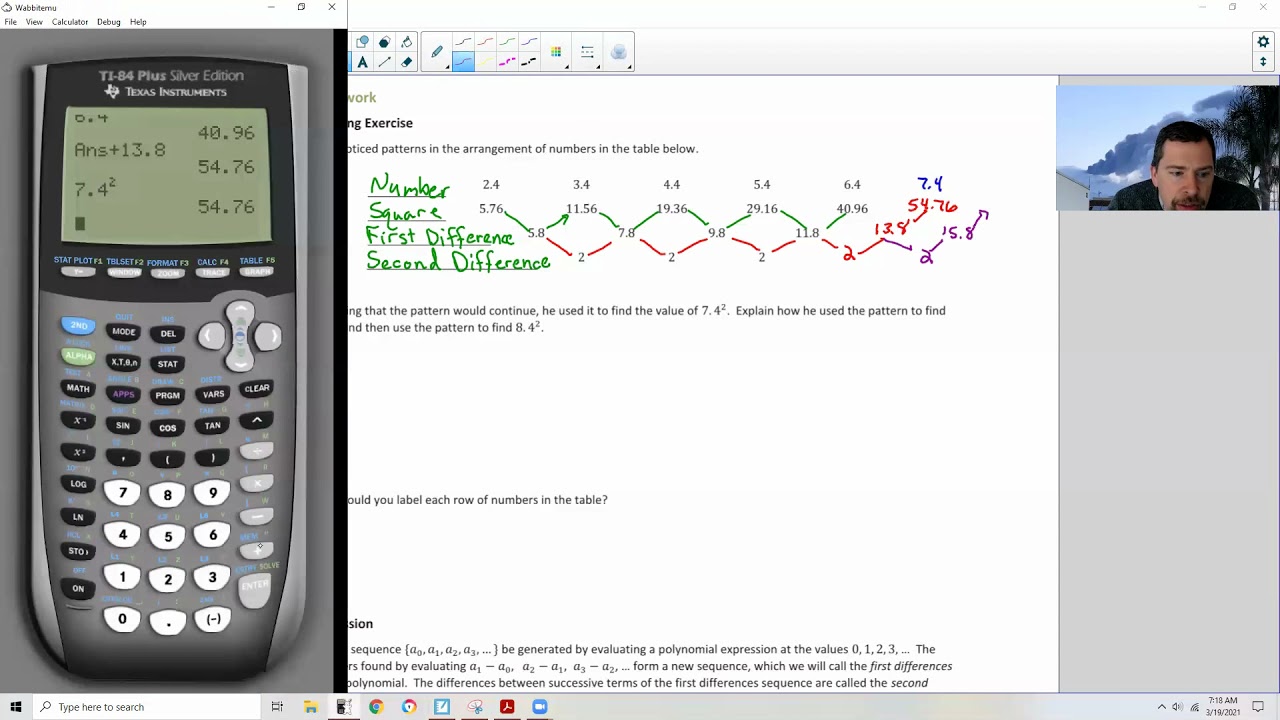Choose the top-row purple pen style
1280x720 pixels.
pos(529,42)
